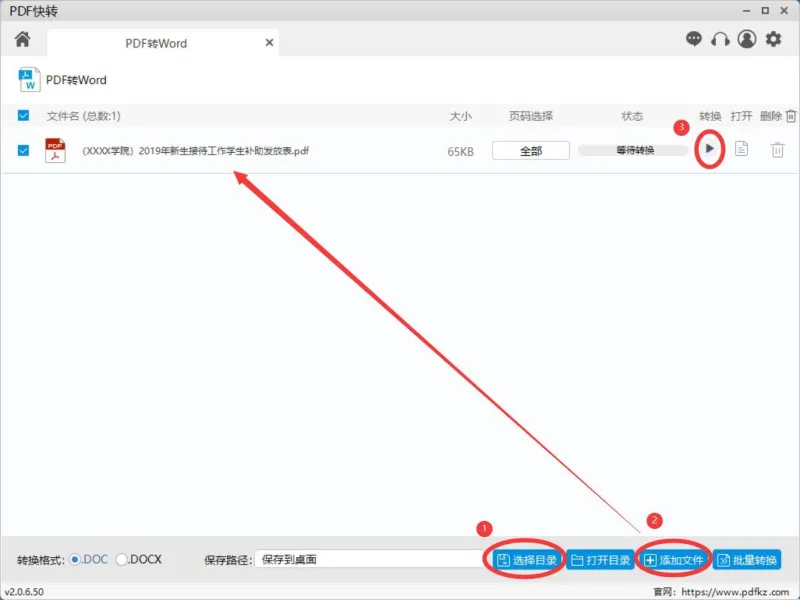The image size is (800, 600).
Task: Click the 页码选择 column header
Action: [x=531, y=116]
